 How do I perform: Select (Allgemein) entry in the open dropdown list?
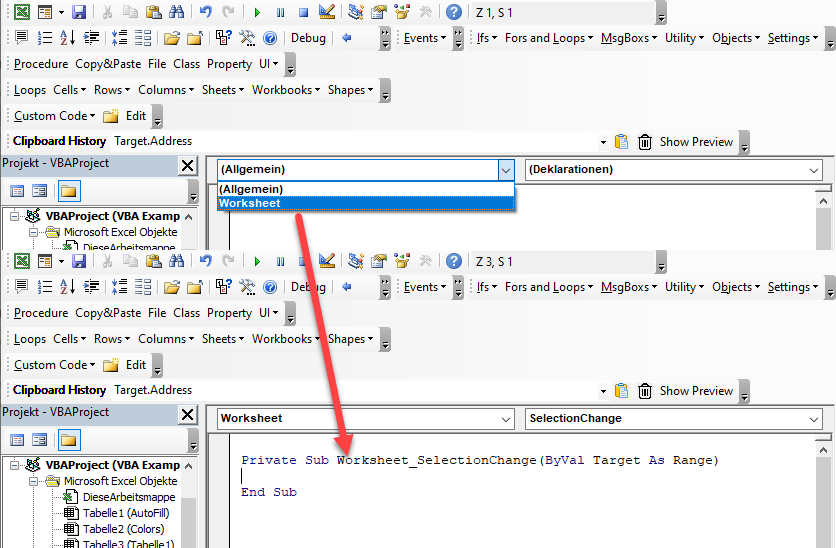point(366,189)
